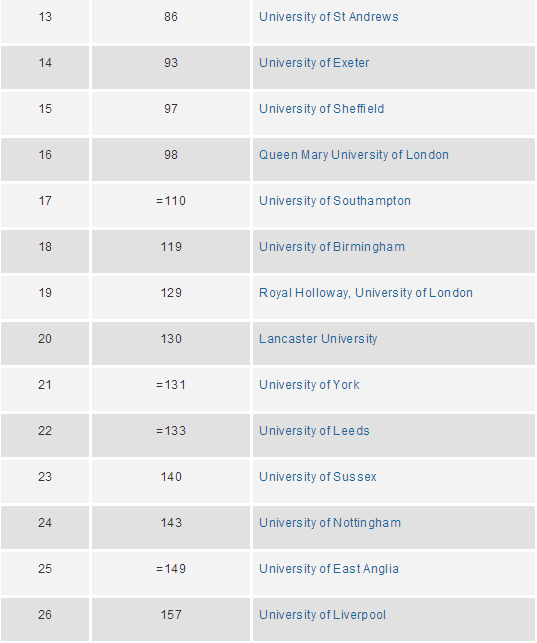Click the world rank 86 cell
The width and height of the screenshot is (537, 643).
click(171, 21)
